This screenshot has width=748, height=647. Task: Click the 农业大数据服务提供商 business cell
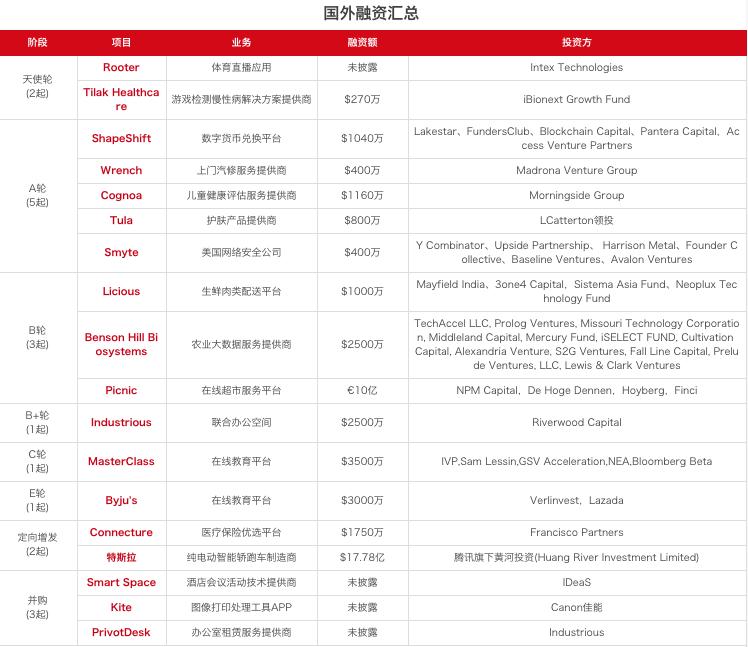tap(241, 344)
